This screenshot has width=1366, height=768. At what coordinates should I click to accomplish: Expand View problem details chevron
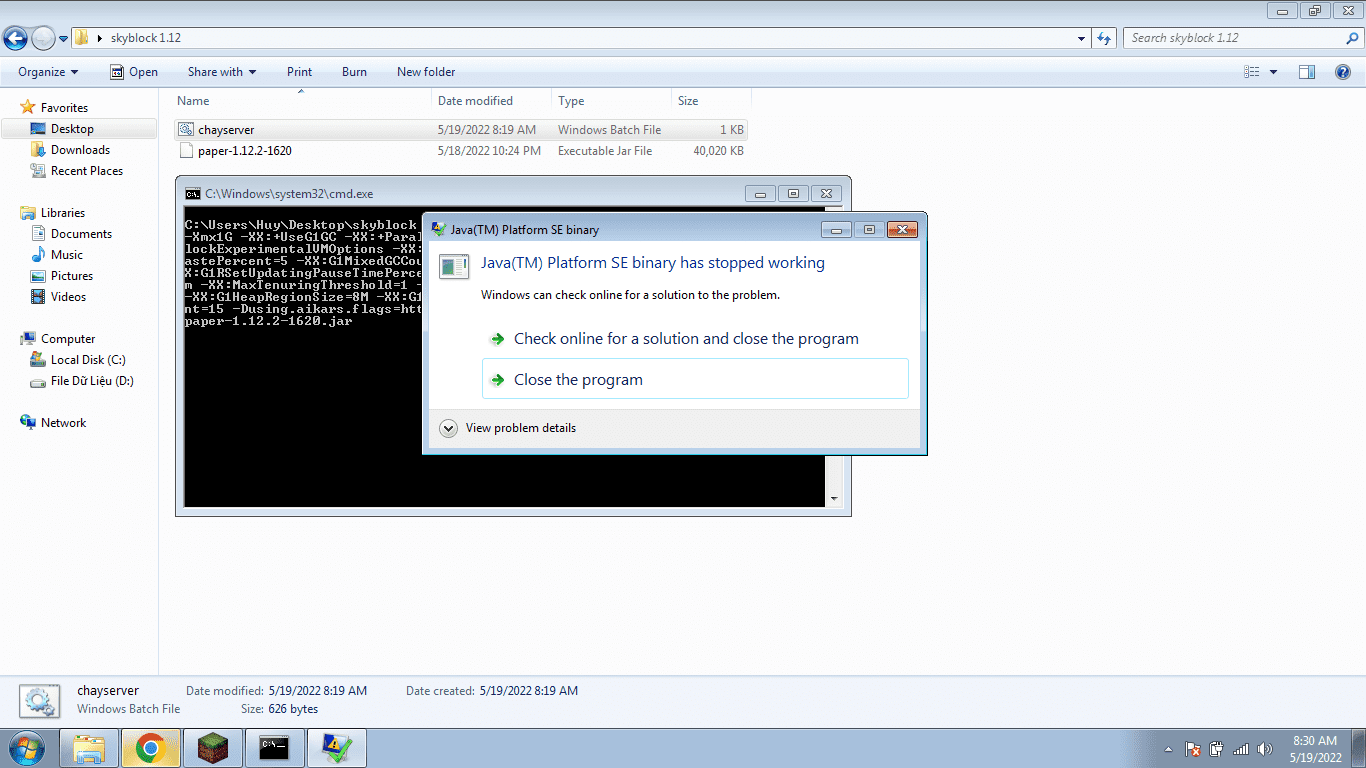[x=448, y=428]
